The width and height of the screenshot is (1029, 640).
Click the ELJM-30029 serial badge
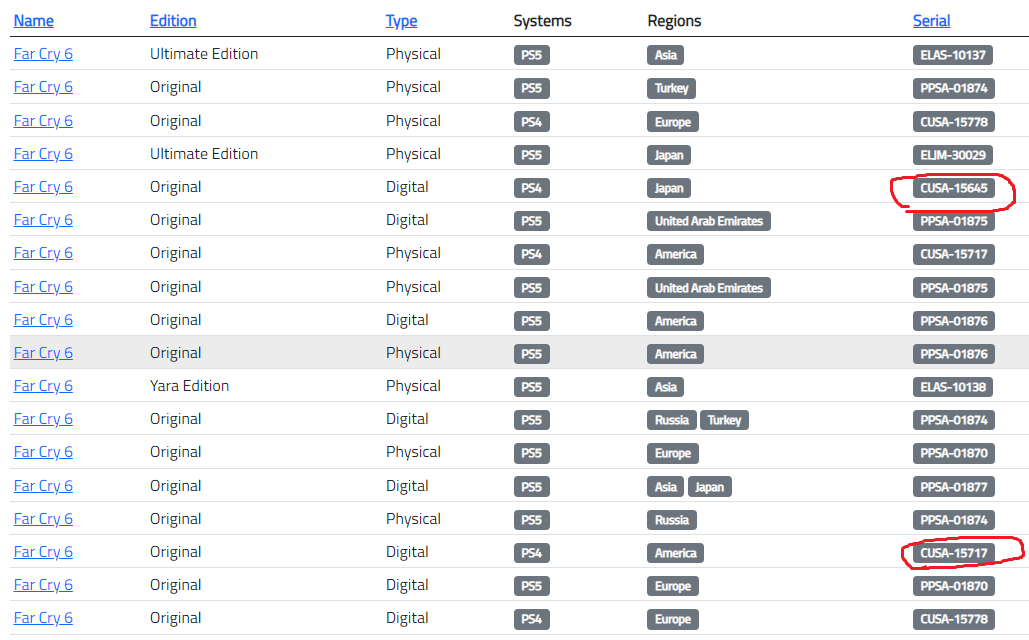coord(952,155)
